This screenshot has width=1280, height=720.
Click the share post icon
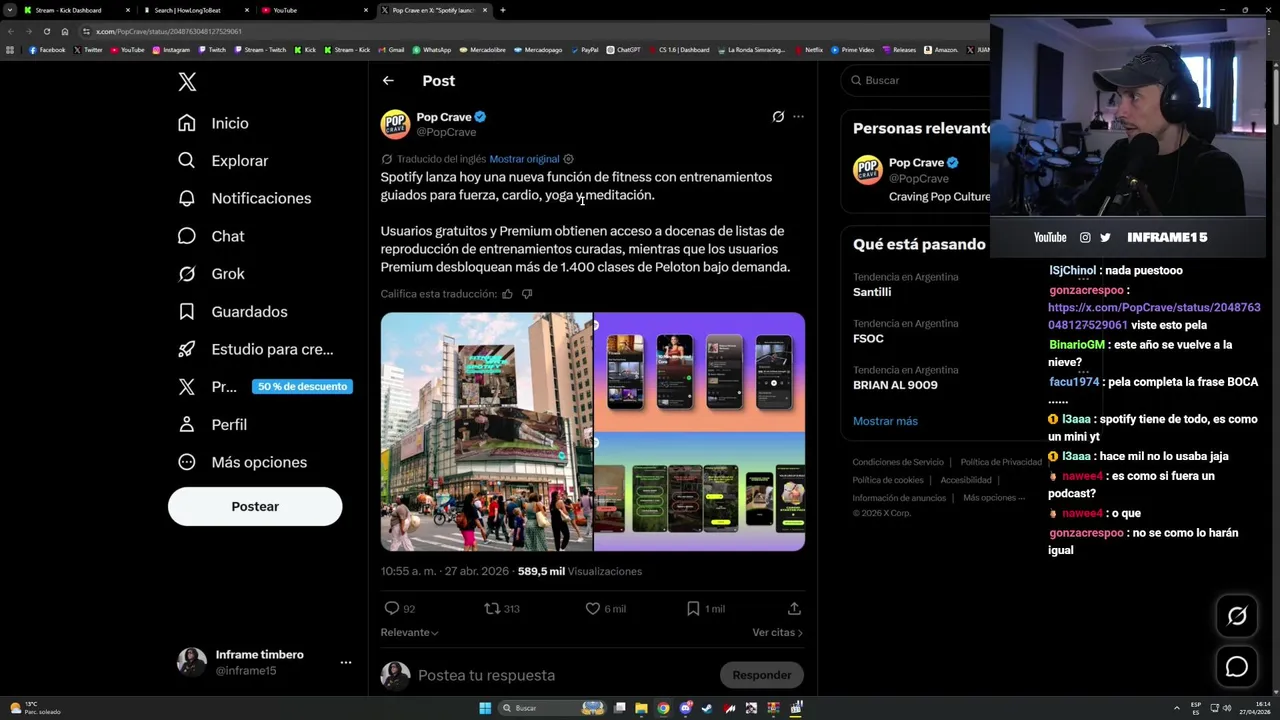point(794,608)
